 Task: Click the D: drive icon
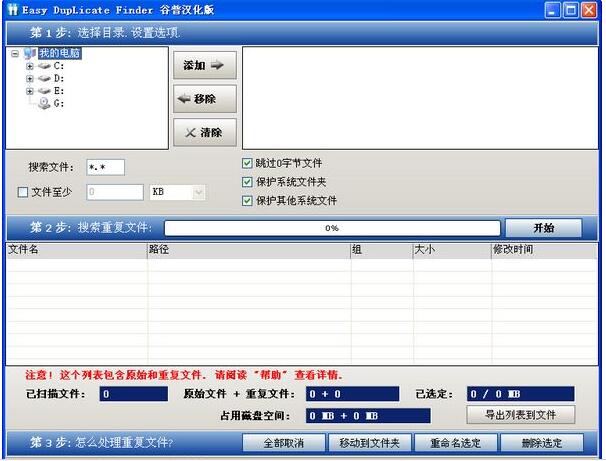44,78
